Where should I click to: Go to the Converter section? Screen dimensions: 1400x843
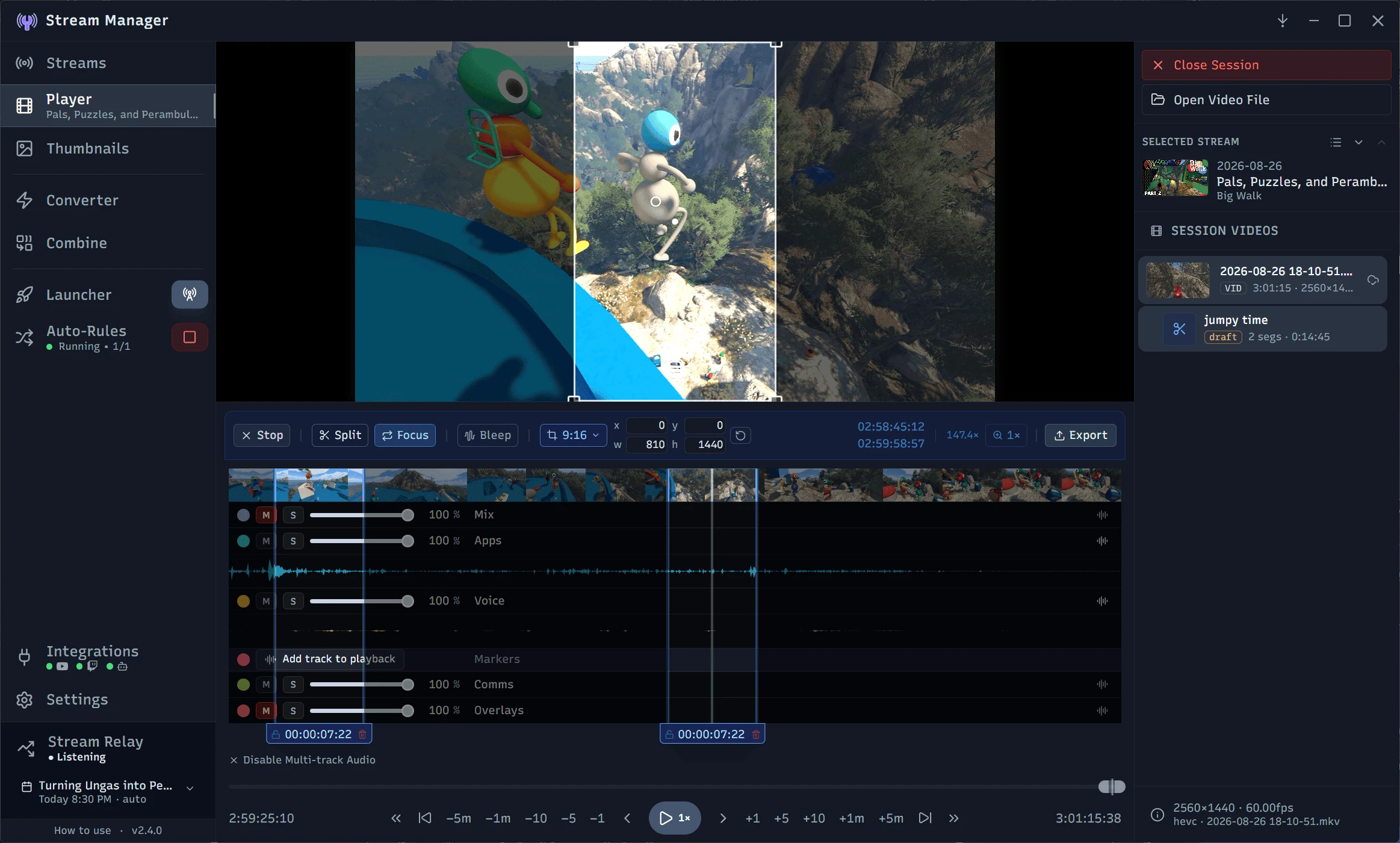pyautogui.click(x=108, y=201)
